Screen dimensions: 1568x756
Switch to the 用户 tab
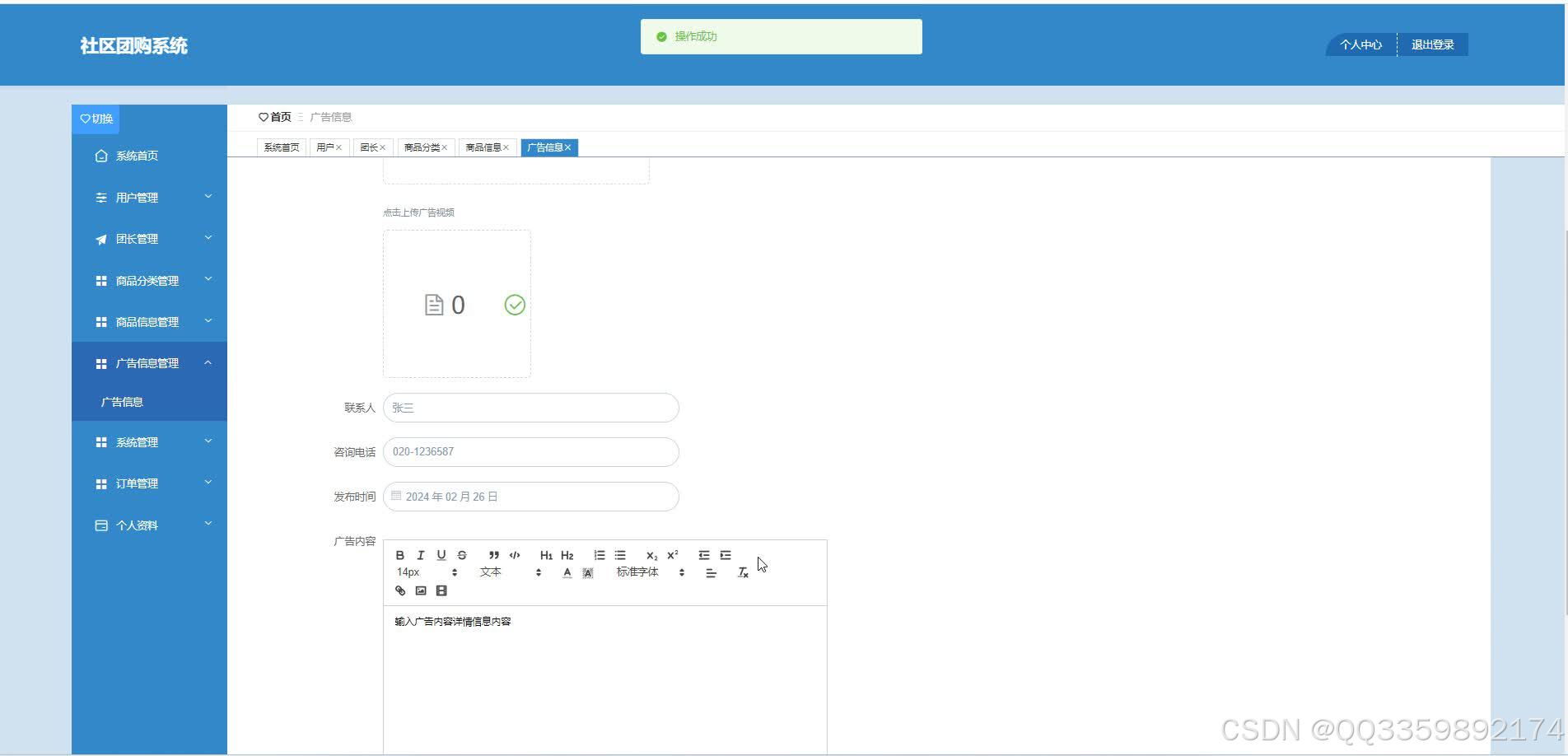click(x=325, y=147)
